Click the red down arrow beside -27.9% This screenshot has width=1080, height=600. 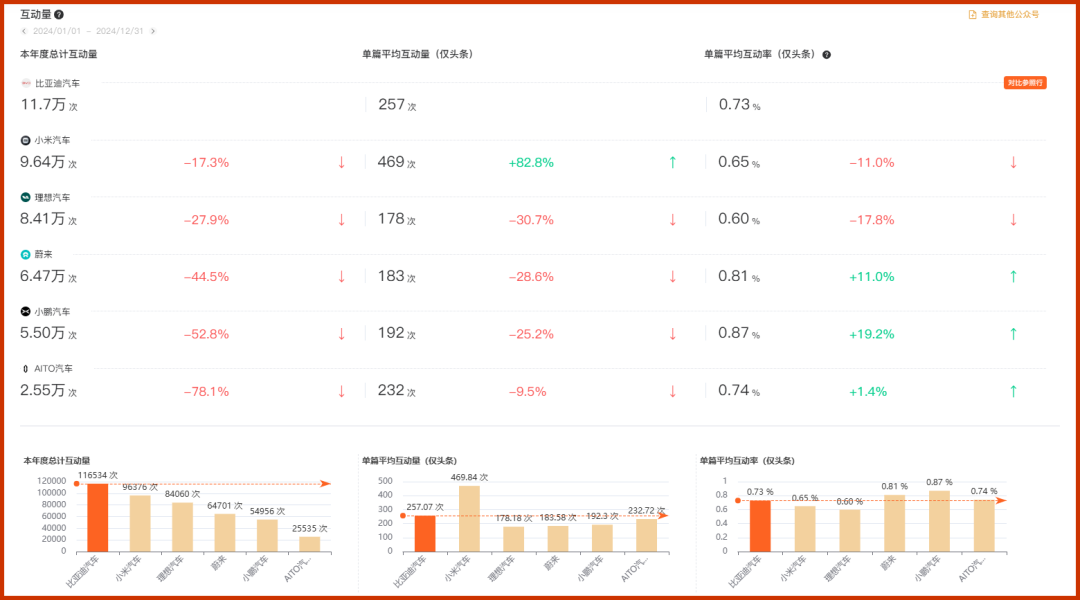tap(341, 220)
